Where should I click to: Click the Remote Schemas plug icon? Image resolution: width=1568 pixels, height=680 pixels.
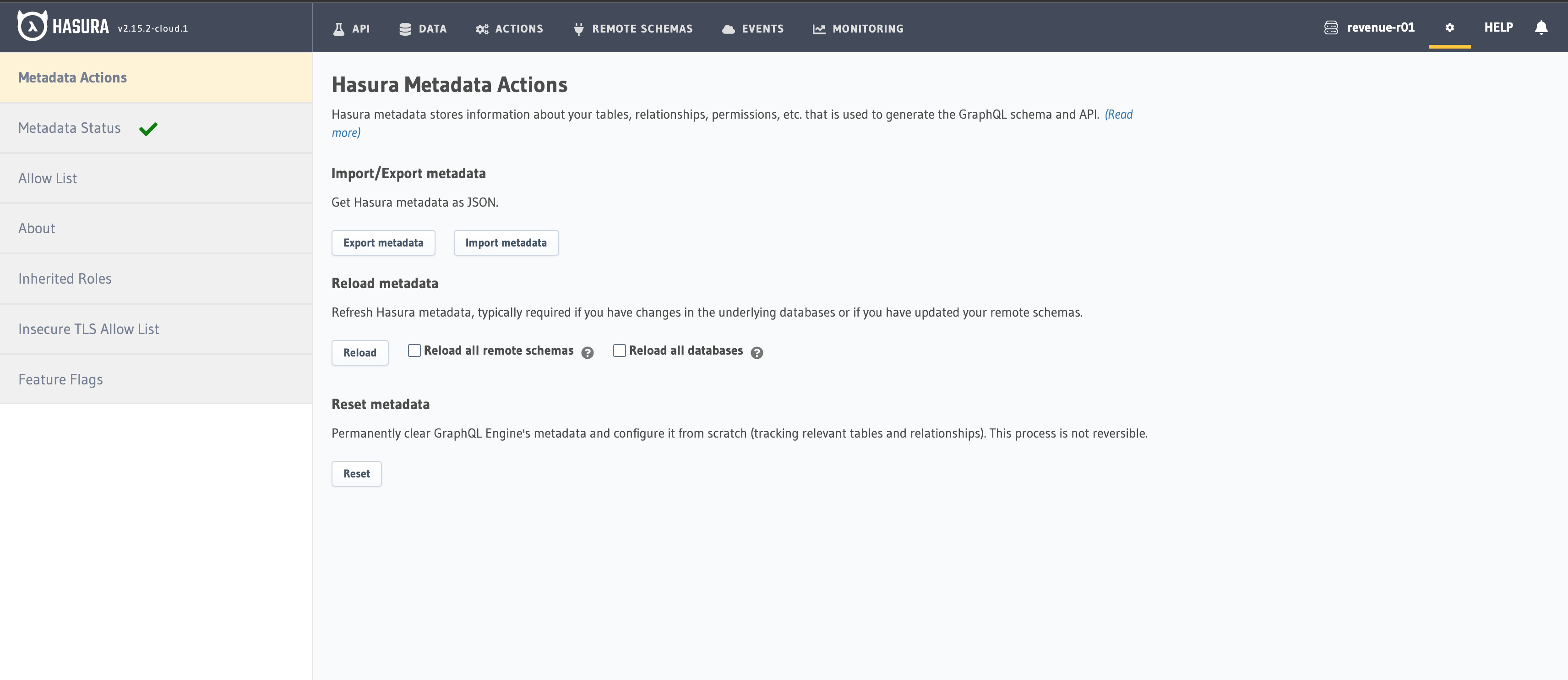point(578,28)
